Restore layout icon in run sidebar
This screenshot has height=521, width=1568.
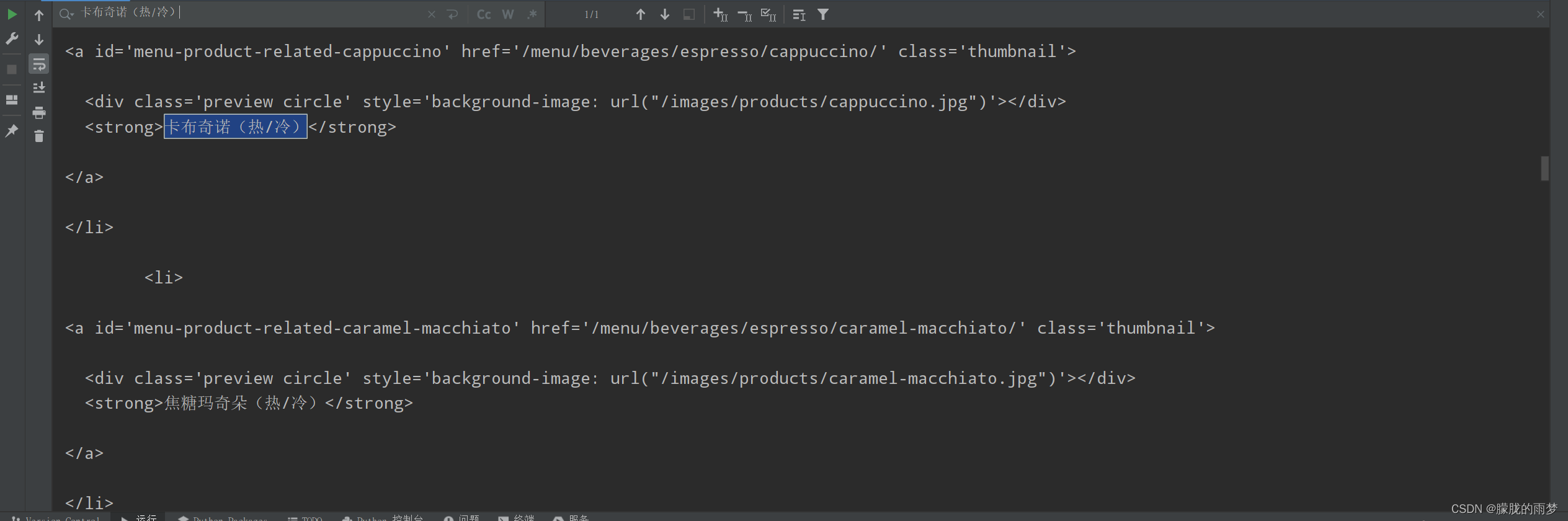pos(12,99)
